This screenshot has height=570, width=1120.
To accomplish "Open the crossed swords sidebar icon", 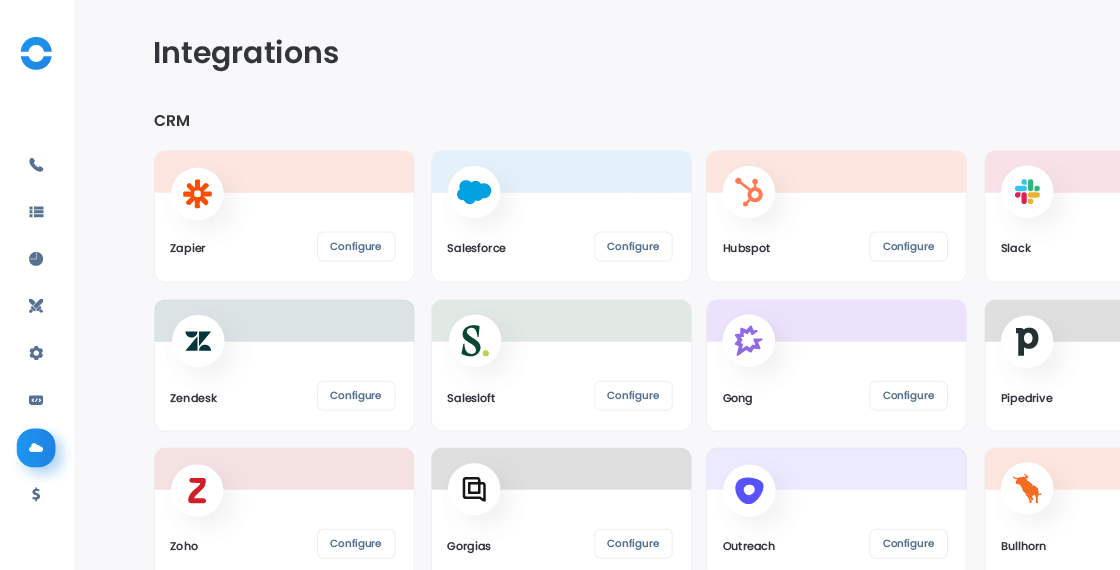I will (36, 306).
